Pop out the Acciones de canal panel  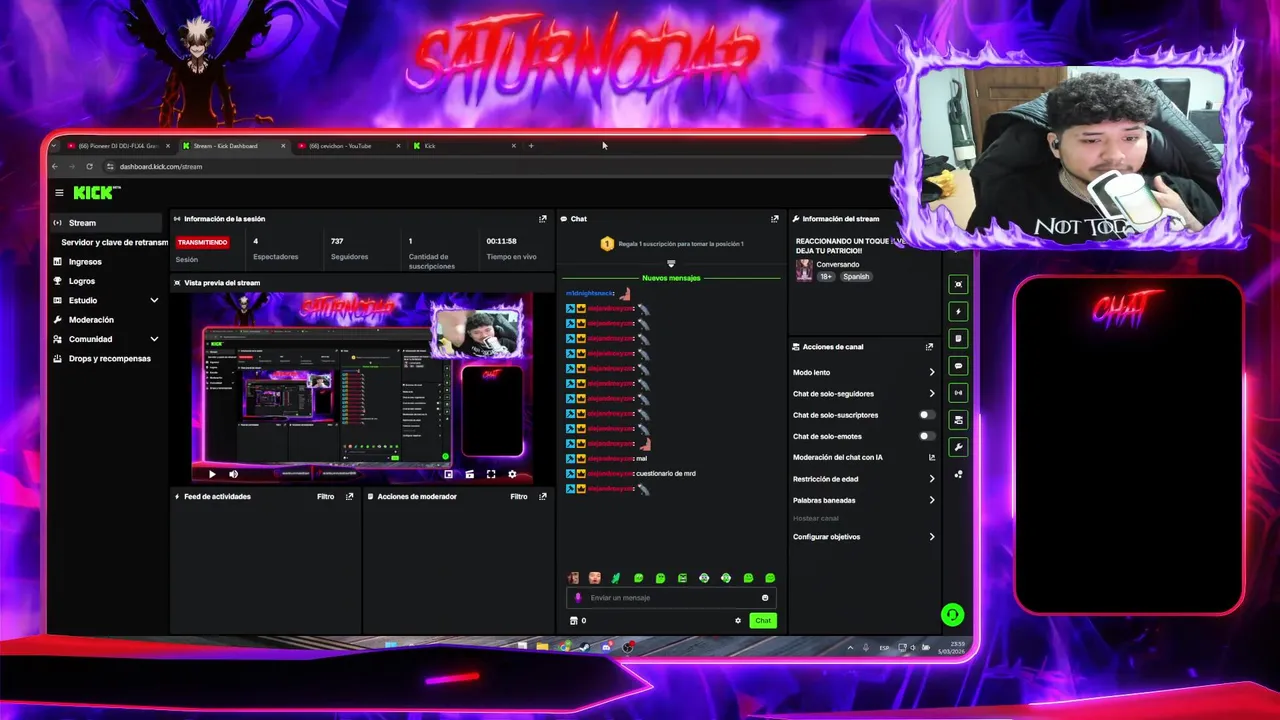pyautogui.click(x=929, y=347)
